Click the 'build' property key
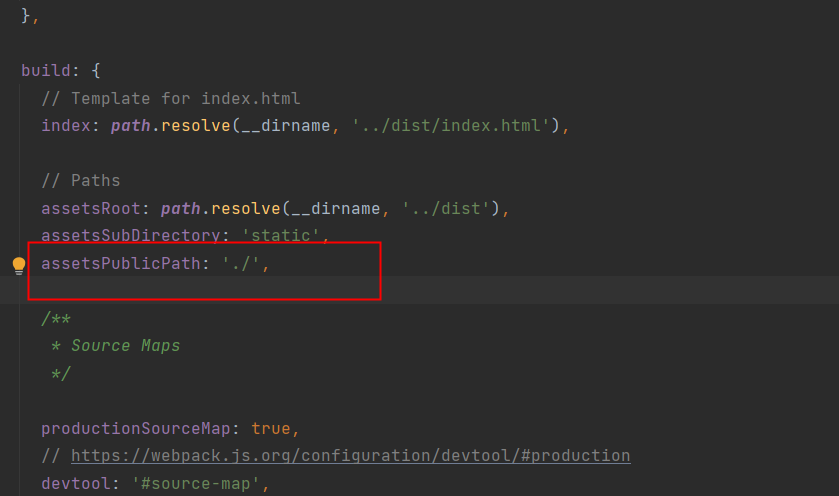The width and height of the screenshot is (839, 496). tap(46, 70)
